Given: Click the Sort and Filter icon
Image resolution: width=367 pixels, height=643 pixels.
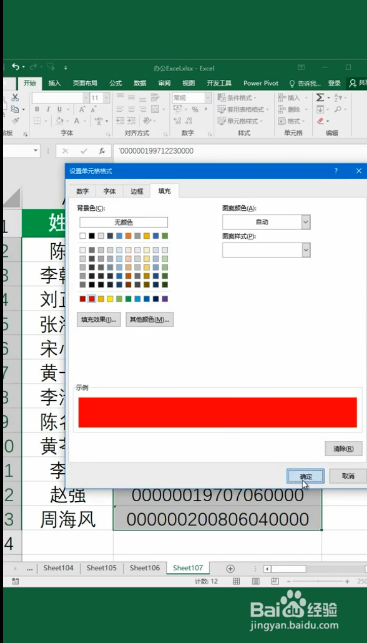Looking at the screenshot, I should (x=338, y=98).
